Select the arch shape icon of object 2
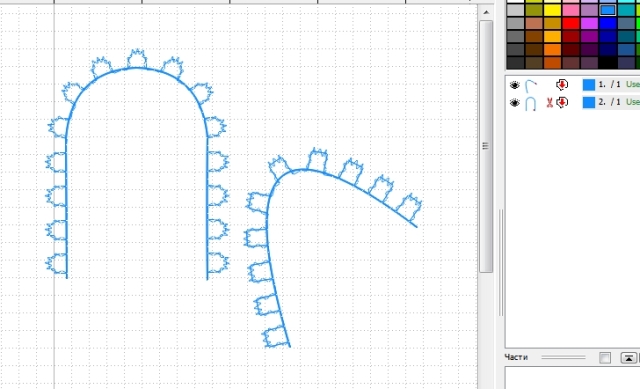640x389 pixels. [x=531, y=104]
